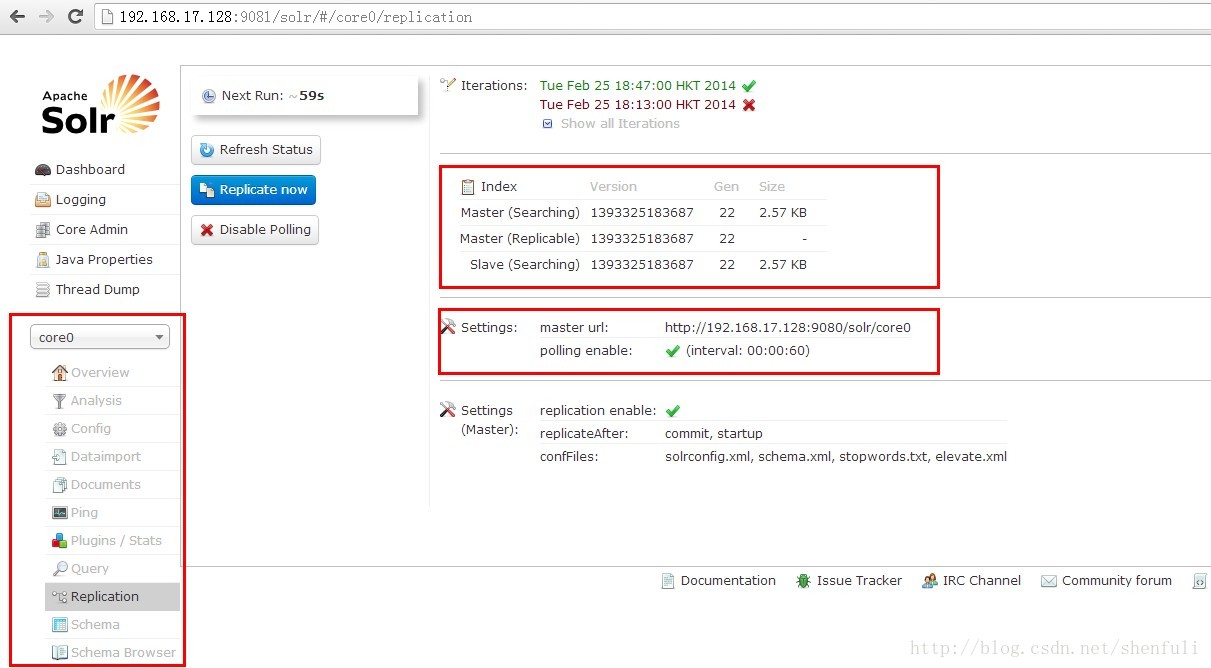
Task: Click the browser back arrow
Action: click(x=17, y=16)
